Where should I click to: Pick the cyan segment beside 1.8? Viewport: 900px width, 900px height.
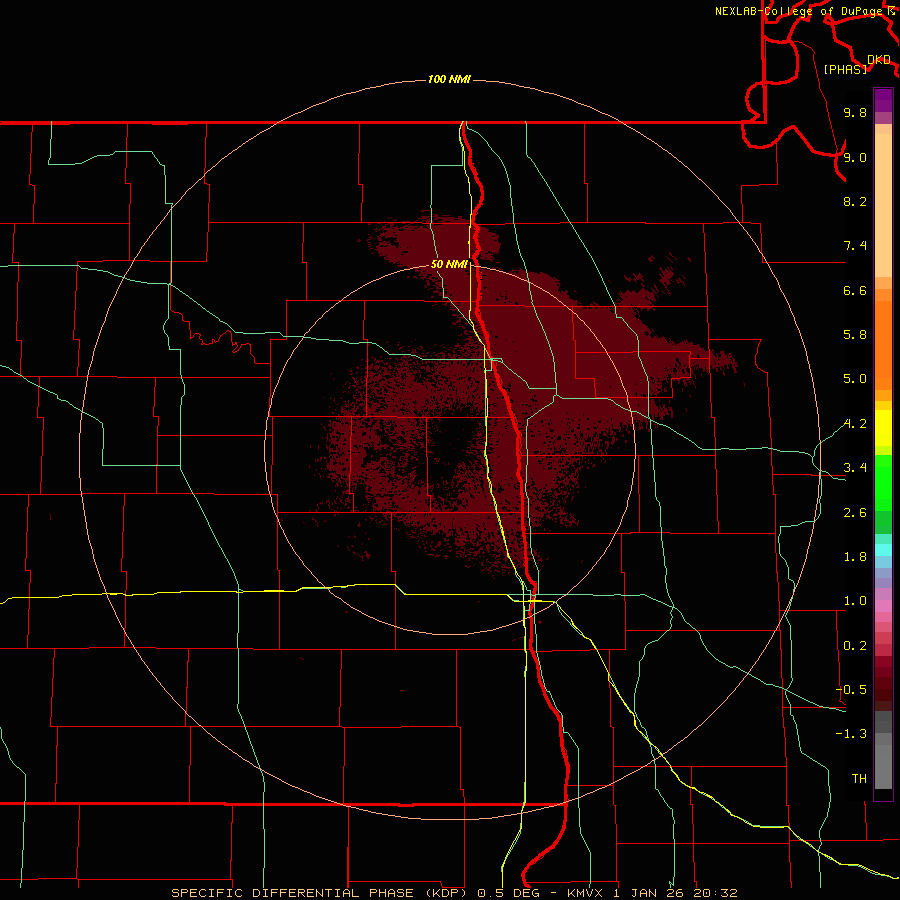(x=883, y=550)
